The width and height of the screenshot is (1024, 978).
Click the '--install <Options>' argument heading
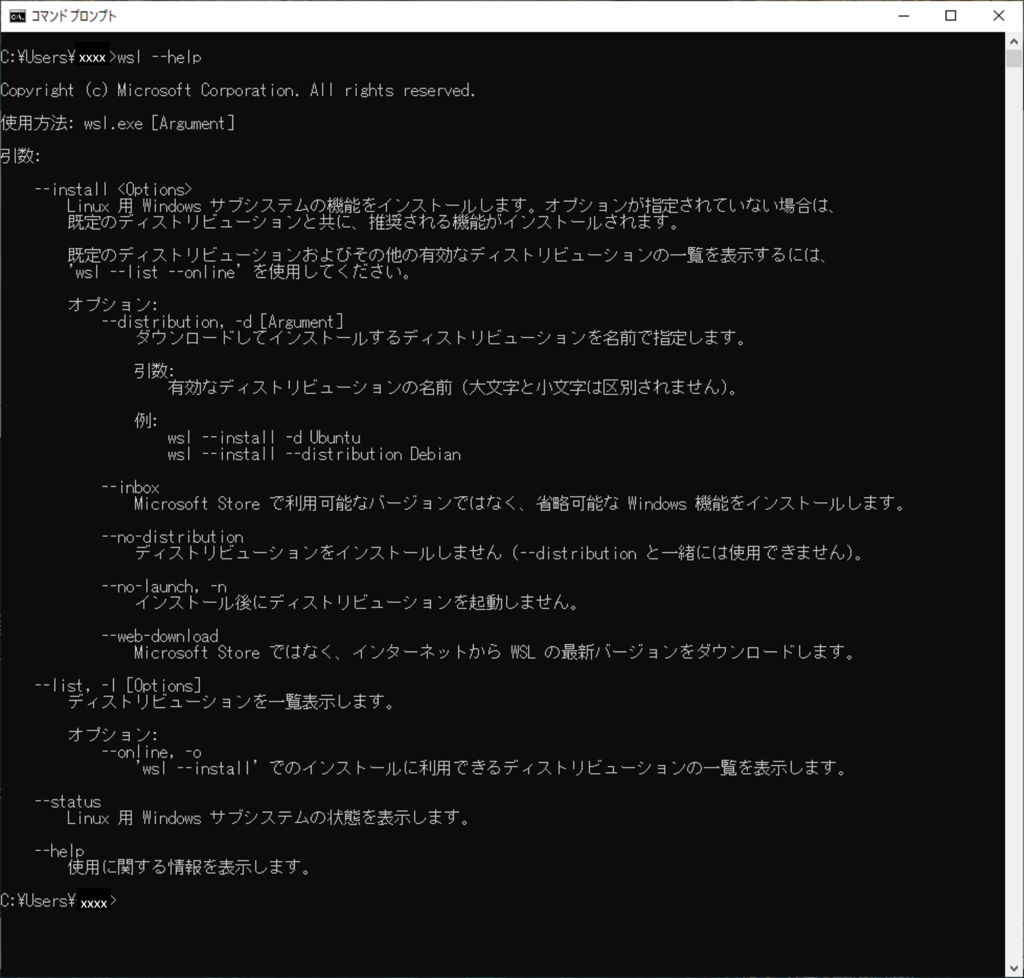click(112, 189)
